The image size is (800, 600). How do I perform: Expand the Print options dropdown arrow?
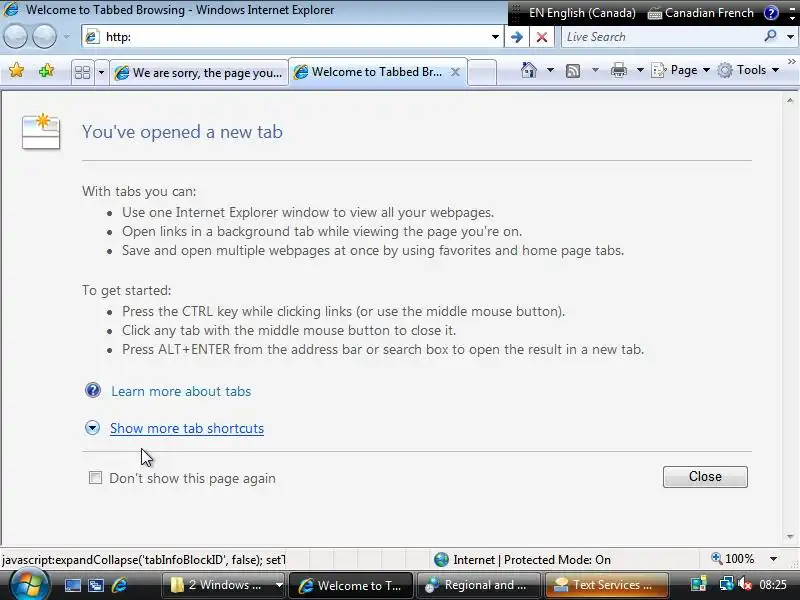coord(640,70)
